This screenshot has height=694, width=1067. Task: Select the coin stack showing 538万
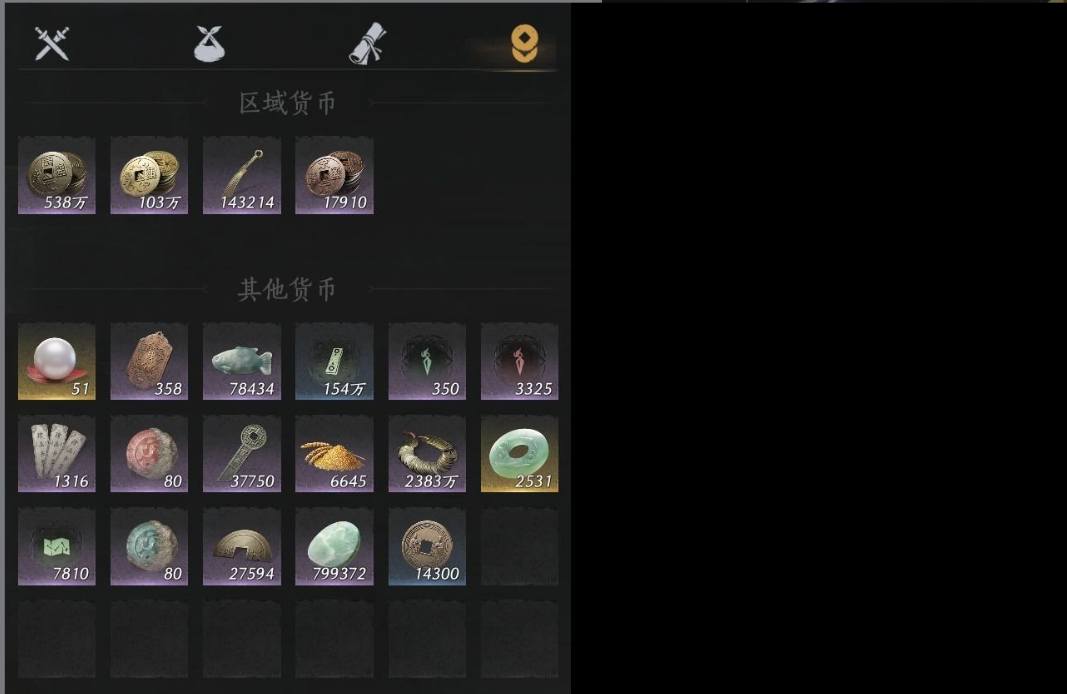point(56,176)
